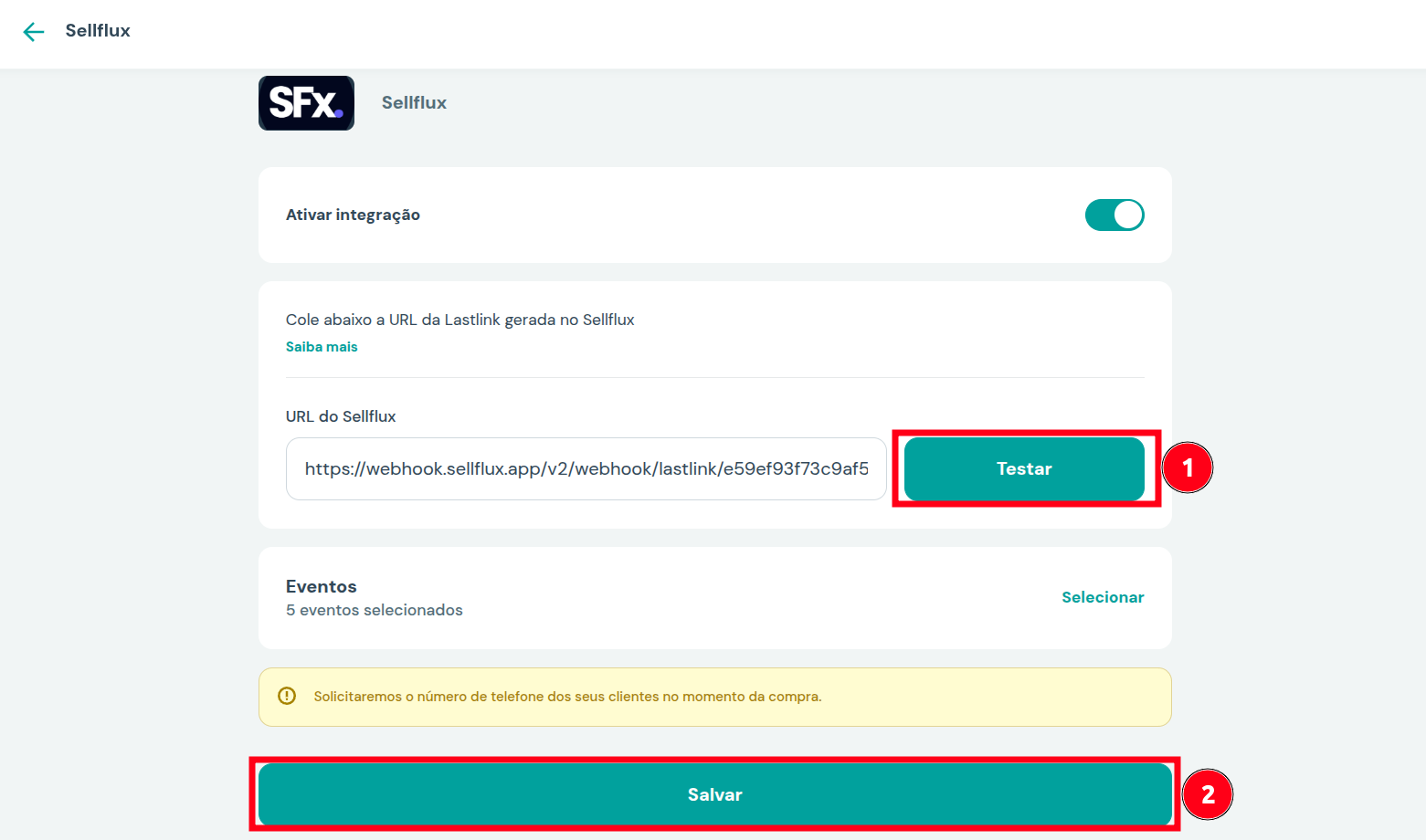The image size is (1426, 840).
Task: Click the text 'Cole abaixo a URL da Lastlink gerada no Sellflux'
Action: click(459, 320)
